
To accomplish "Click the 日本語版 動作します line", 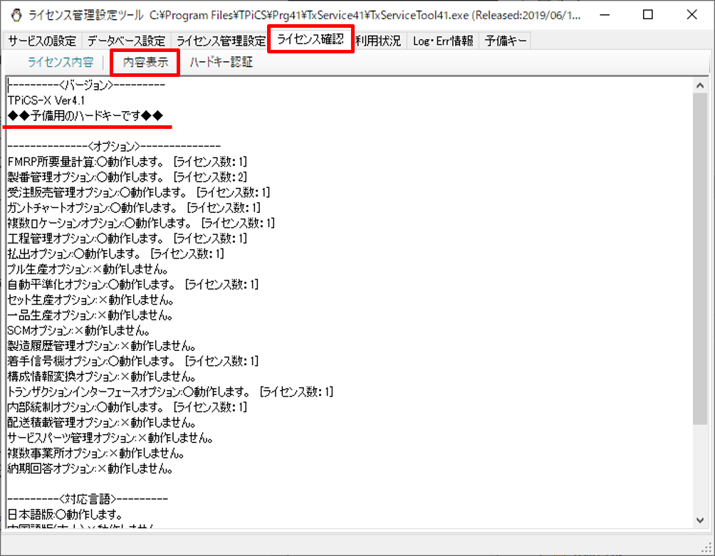I will [65, 515].
